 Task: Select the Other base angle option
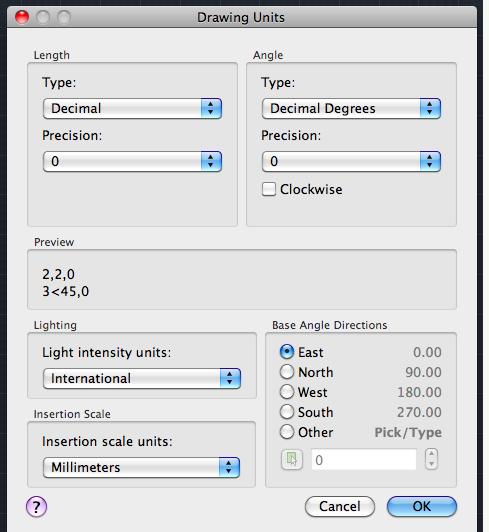click(287, 432)
